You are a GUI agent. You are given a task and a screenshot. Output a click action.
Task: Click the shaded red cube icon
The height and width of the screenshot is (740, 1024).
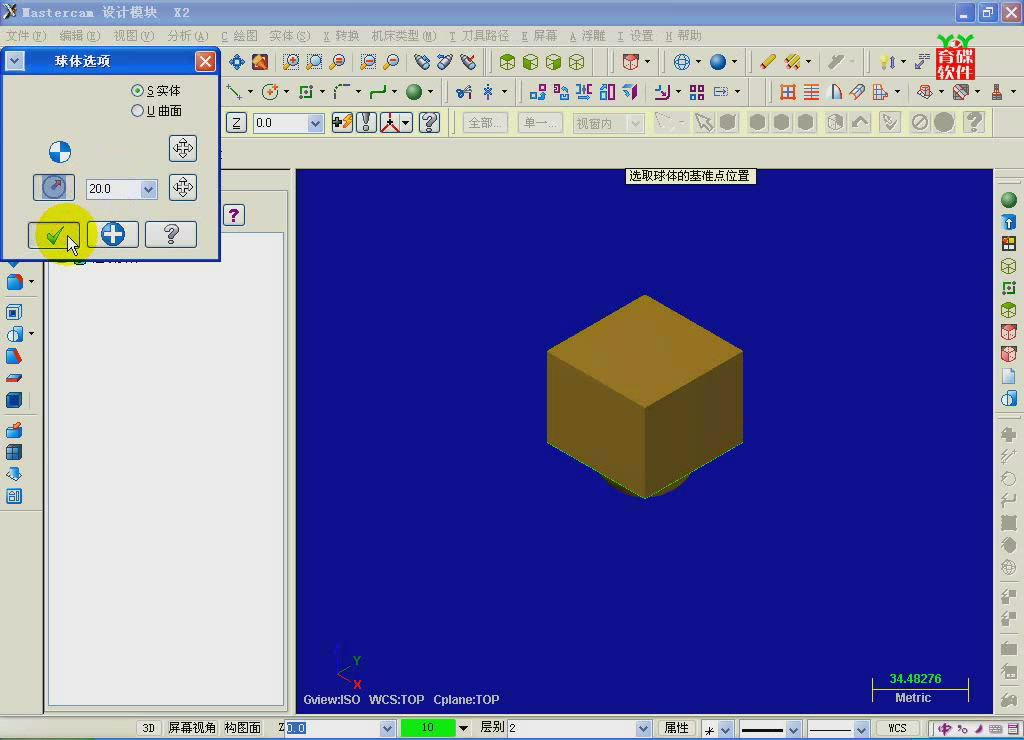(x=630, y=62)
